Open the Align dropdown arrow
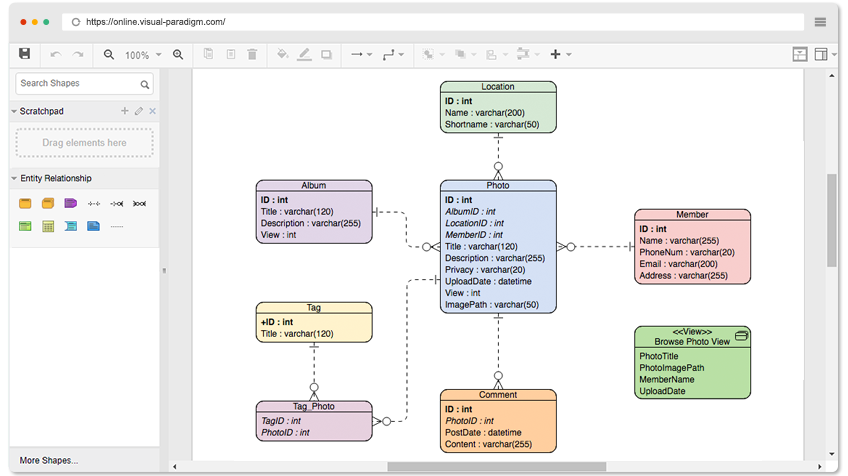Image resolution: width=848 pixels, height=476 pixels. (505, 55)
